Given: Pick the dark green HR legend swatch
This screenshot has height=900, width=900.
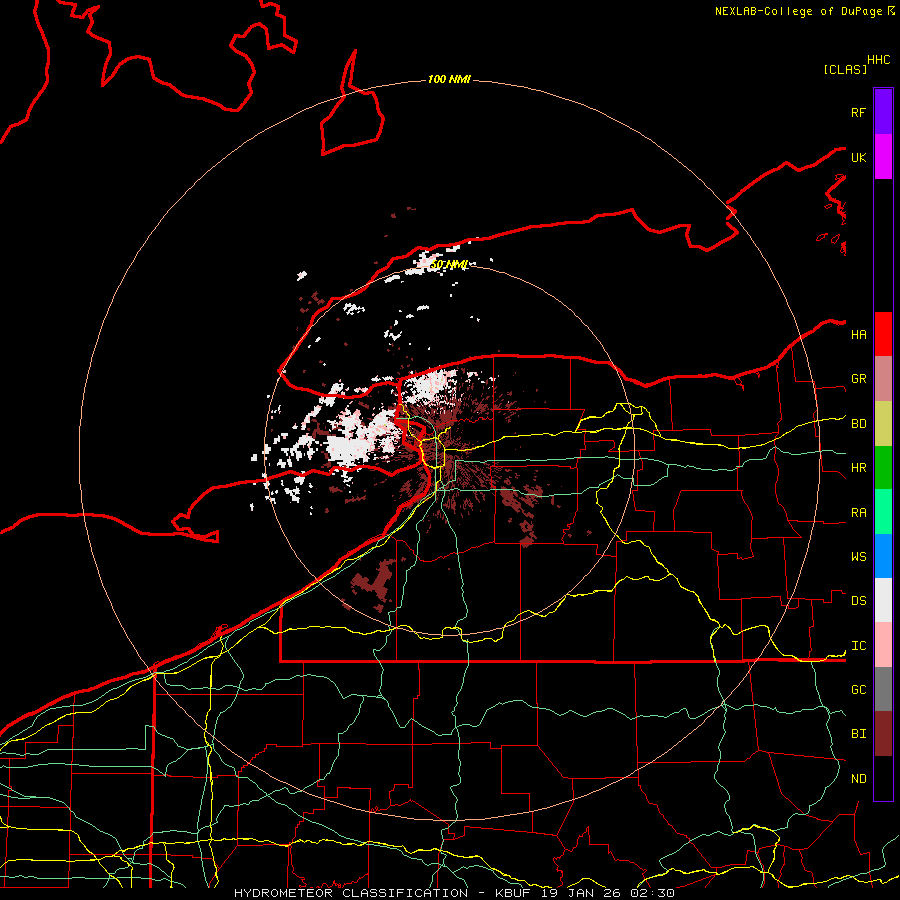Looking at the screenshot, I should [x=883, y=468].
